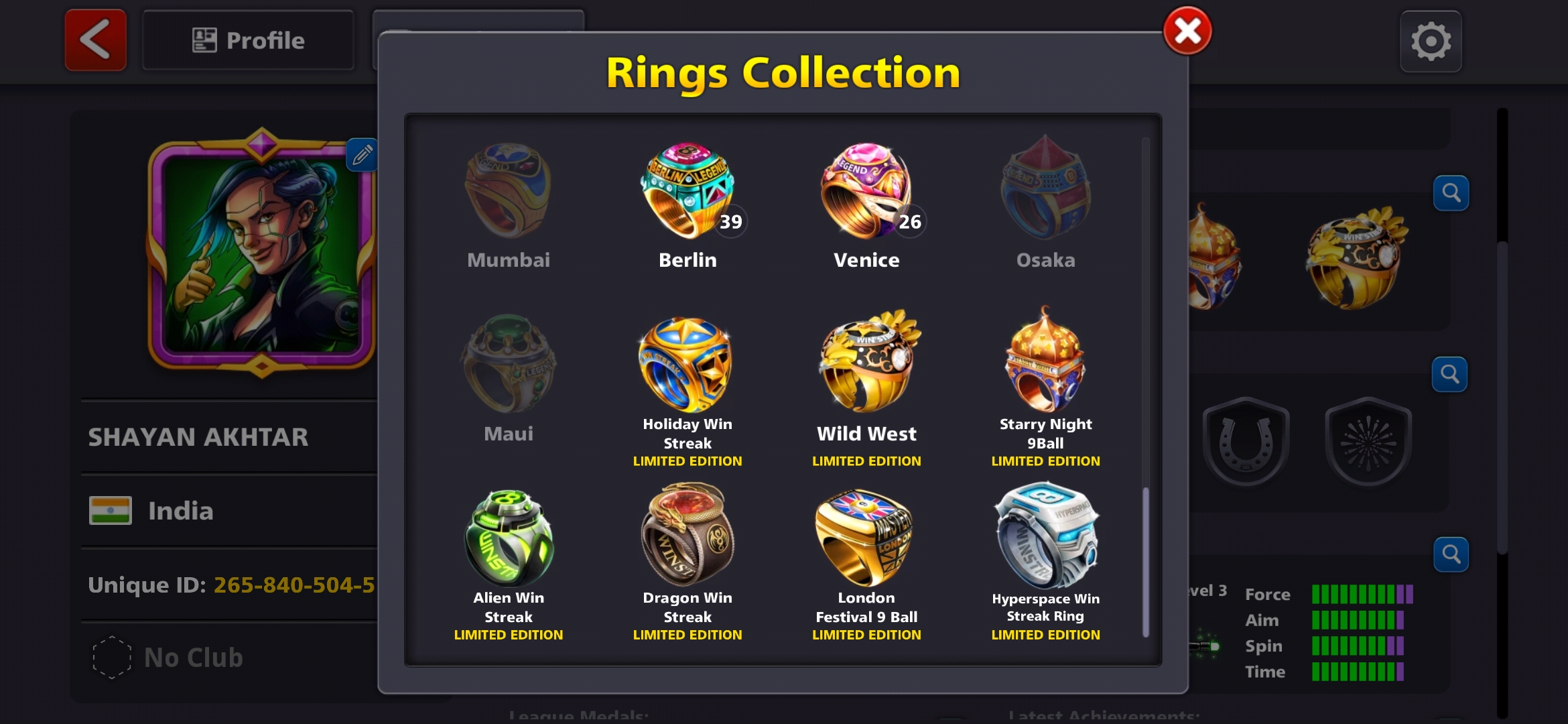Open settings via the gear icon
The width and height of the screenshot is (1568, 724).
1431,42
